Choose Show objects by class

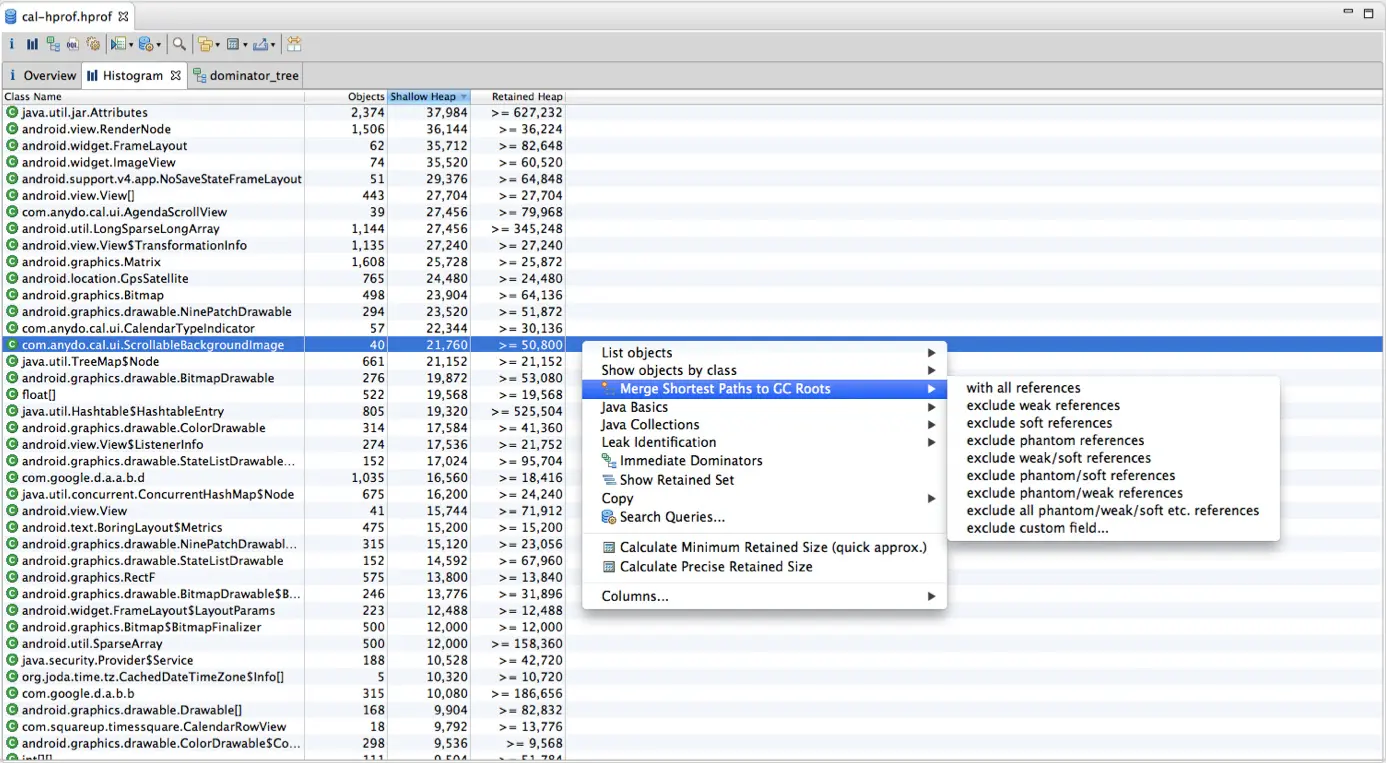(x=764, y=370)
